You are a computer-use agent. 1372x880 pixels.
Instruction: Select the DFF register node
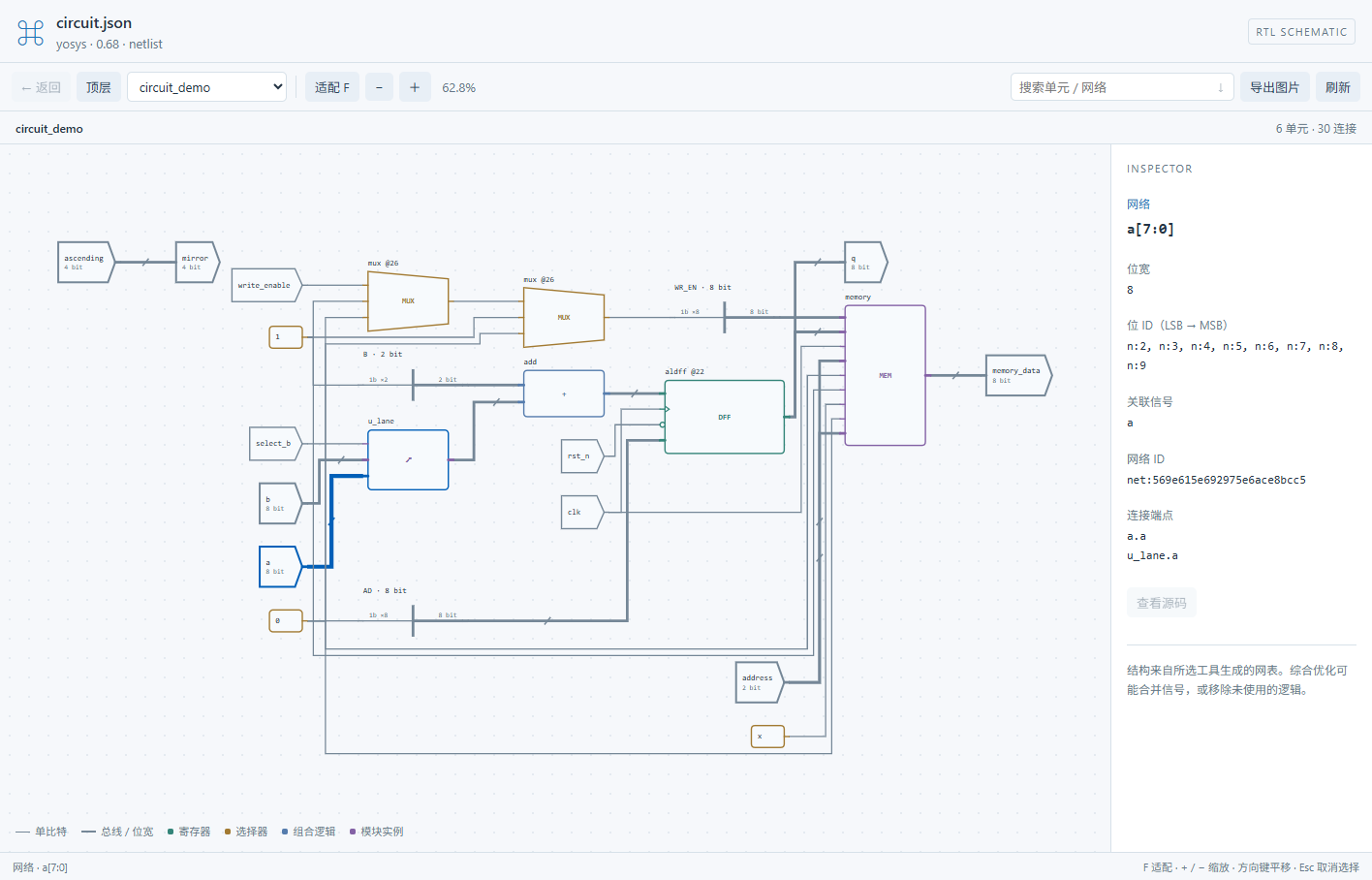coord(724,417)
